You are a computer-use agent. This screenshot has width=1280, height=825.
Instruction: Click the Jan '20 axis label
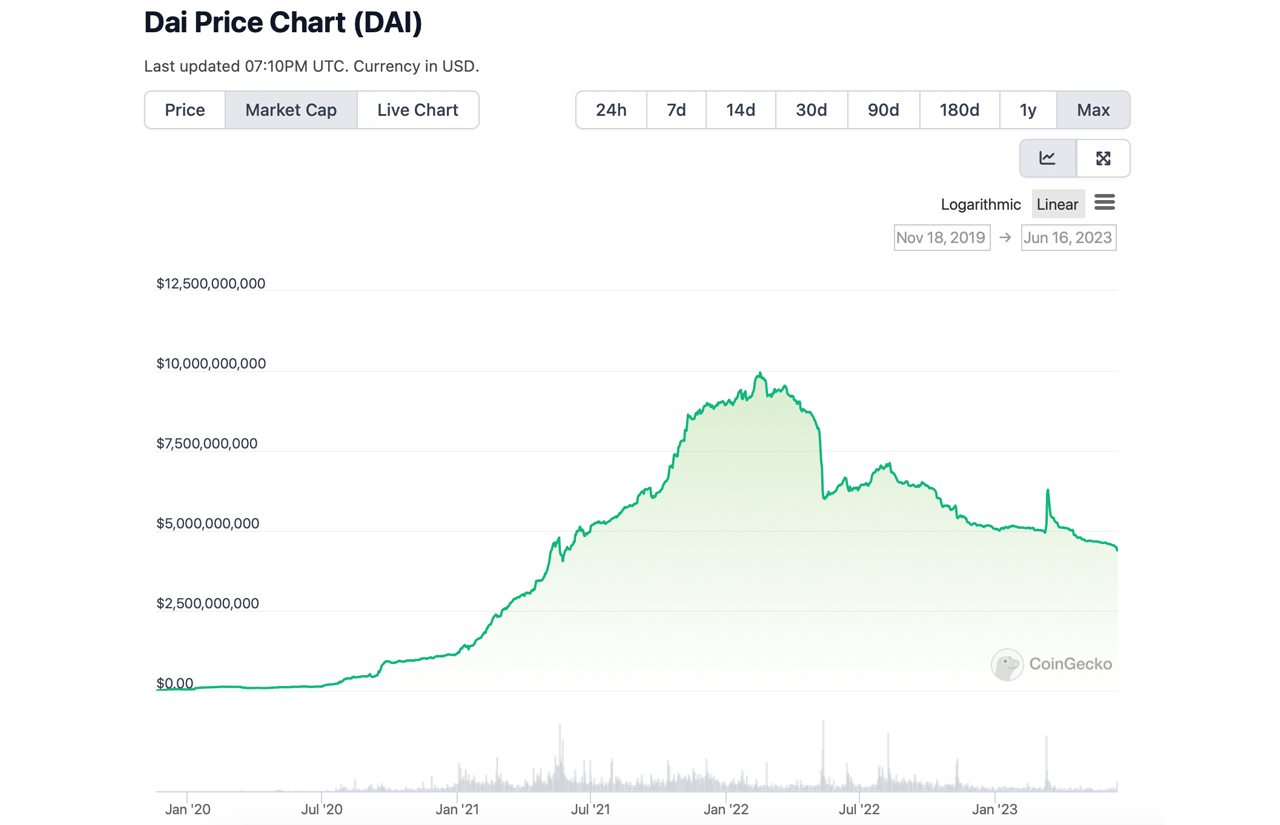188,809
